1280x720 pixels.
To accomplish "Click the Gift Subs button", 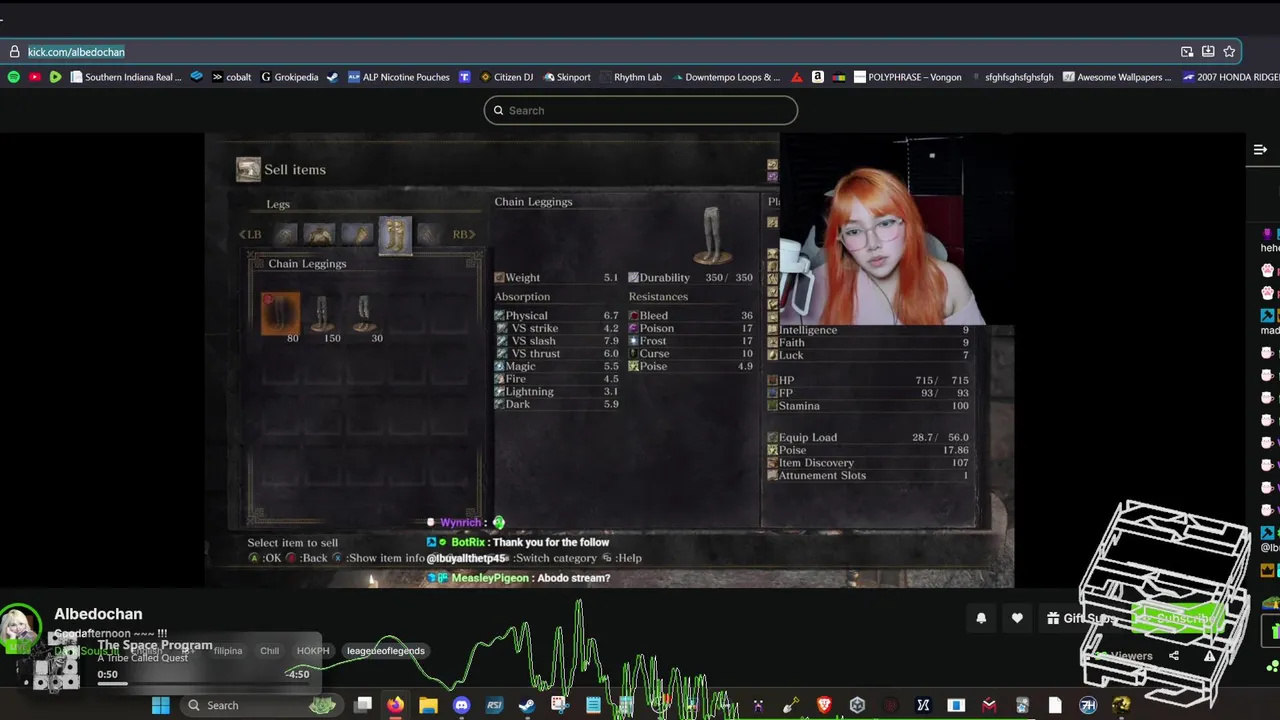I will pyautogui.click(x=1081, y=619).
